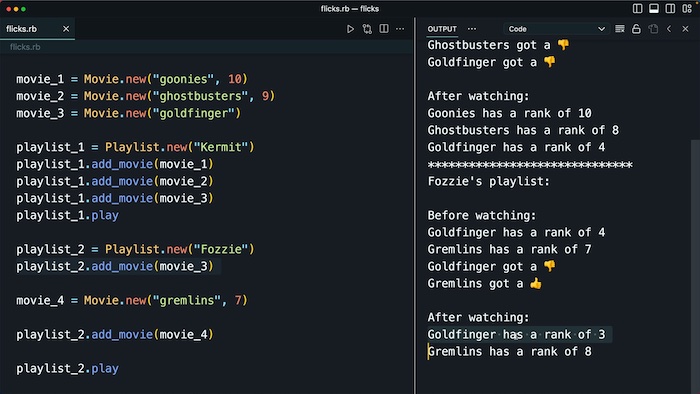Image resolution: width=700 pixels, height=394 pixels.
Task: Open the Code output channel dropdown
Action: (556, 29)
